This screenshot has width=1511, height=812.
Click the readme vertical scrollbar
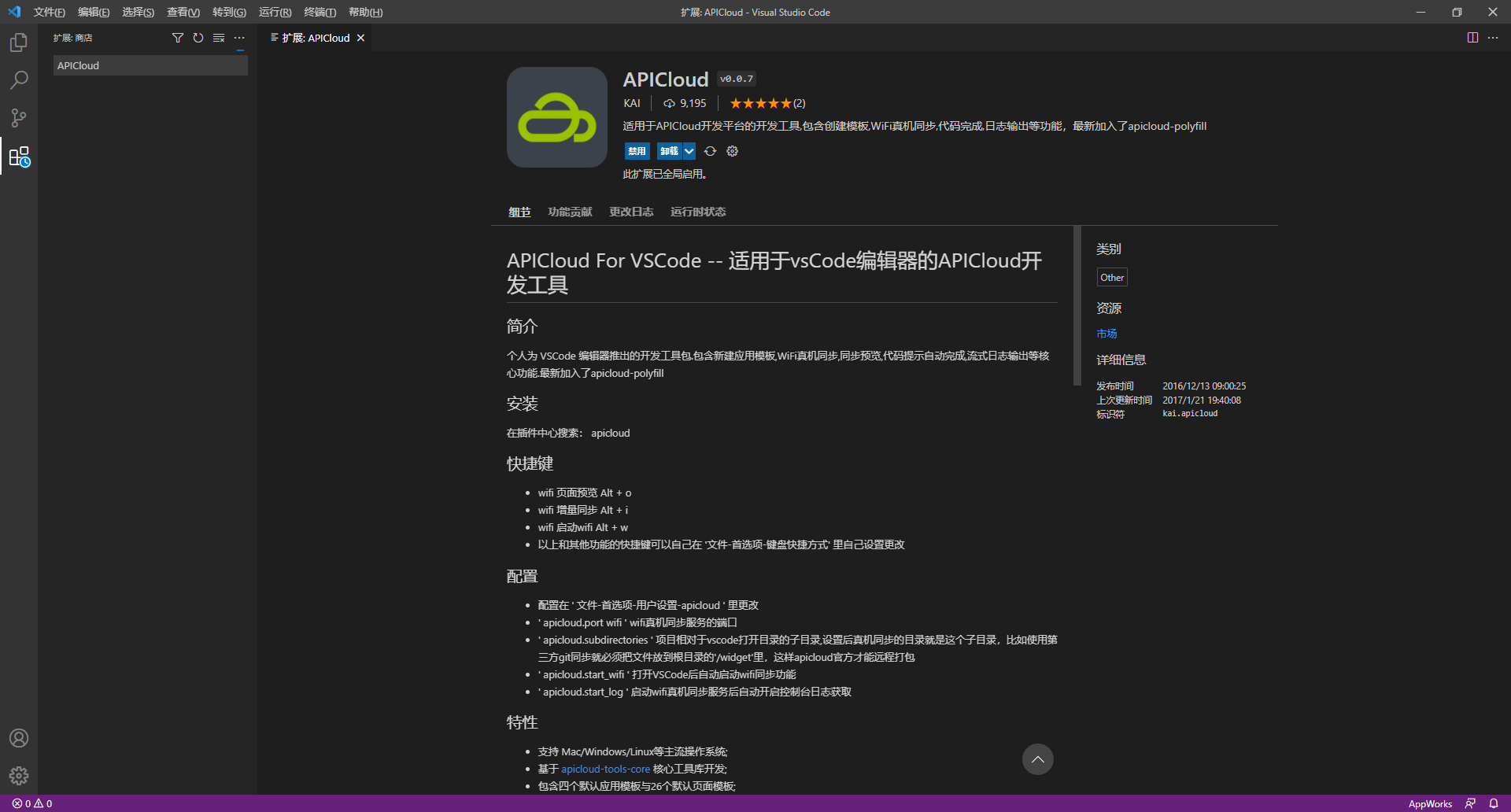coord(1077,306)
